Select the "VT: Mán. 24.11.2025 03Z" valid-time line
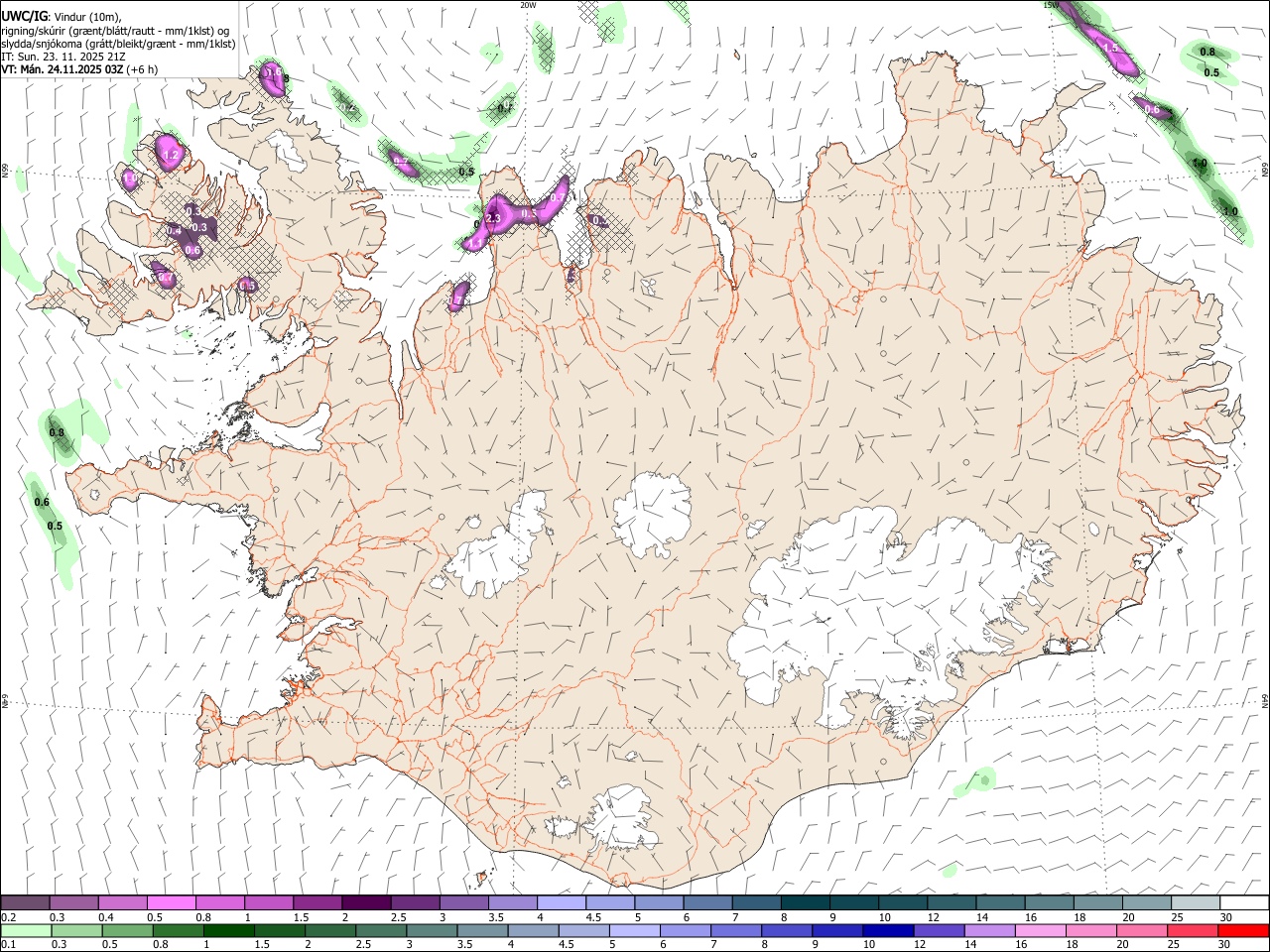 tap(62, 69)
